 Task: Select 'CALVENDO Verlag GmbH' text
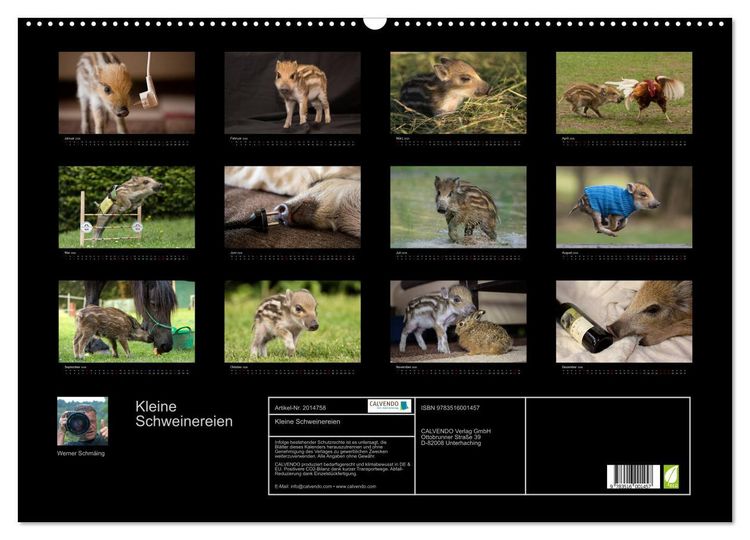[456, 431]
